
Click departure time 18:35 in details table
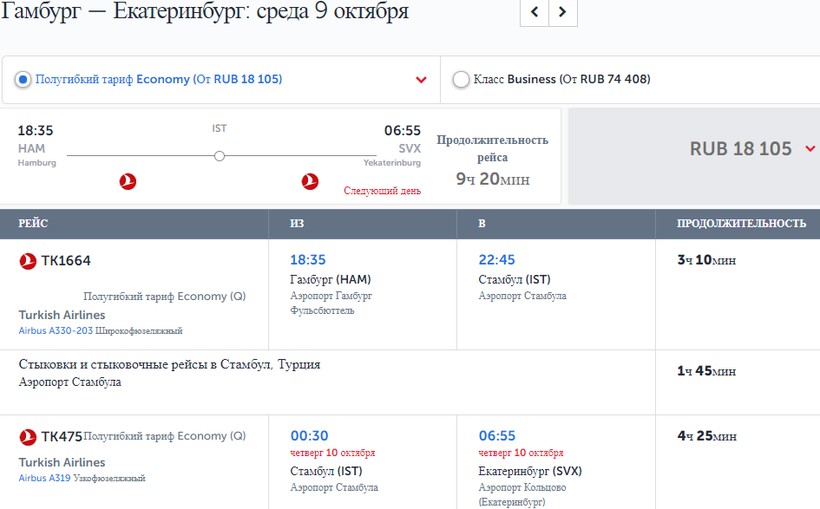(308, 260)
